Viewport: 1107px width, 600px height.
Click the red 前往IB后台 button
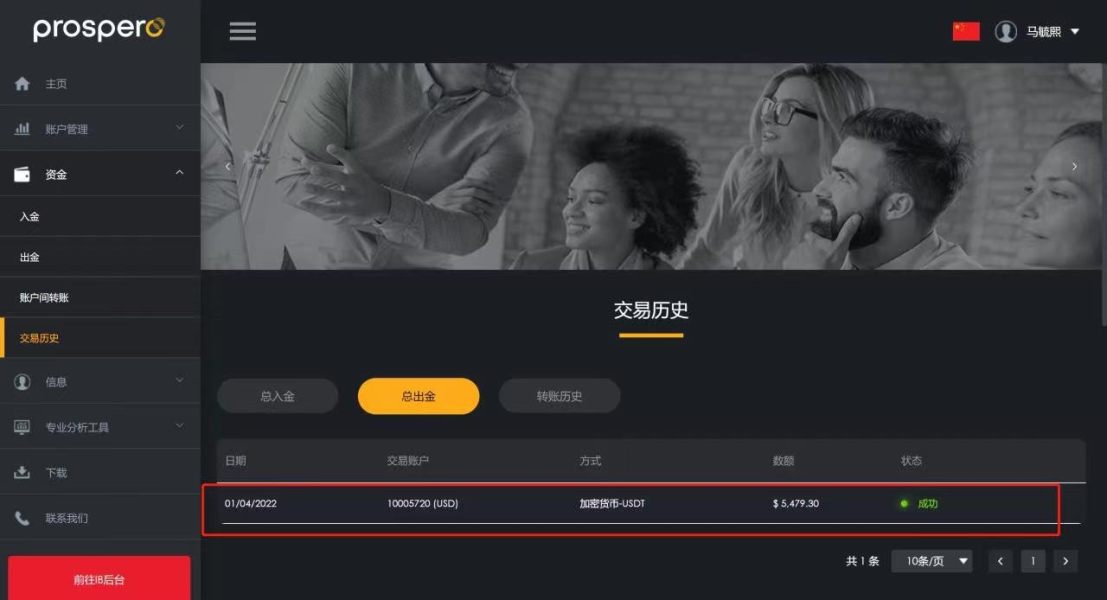tap(99, 579)
